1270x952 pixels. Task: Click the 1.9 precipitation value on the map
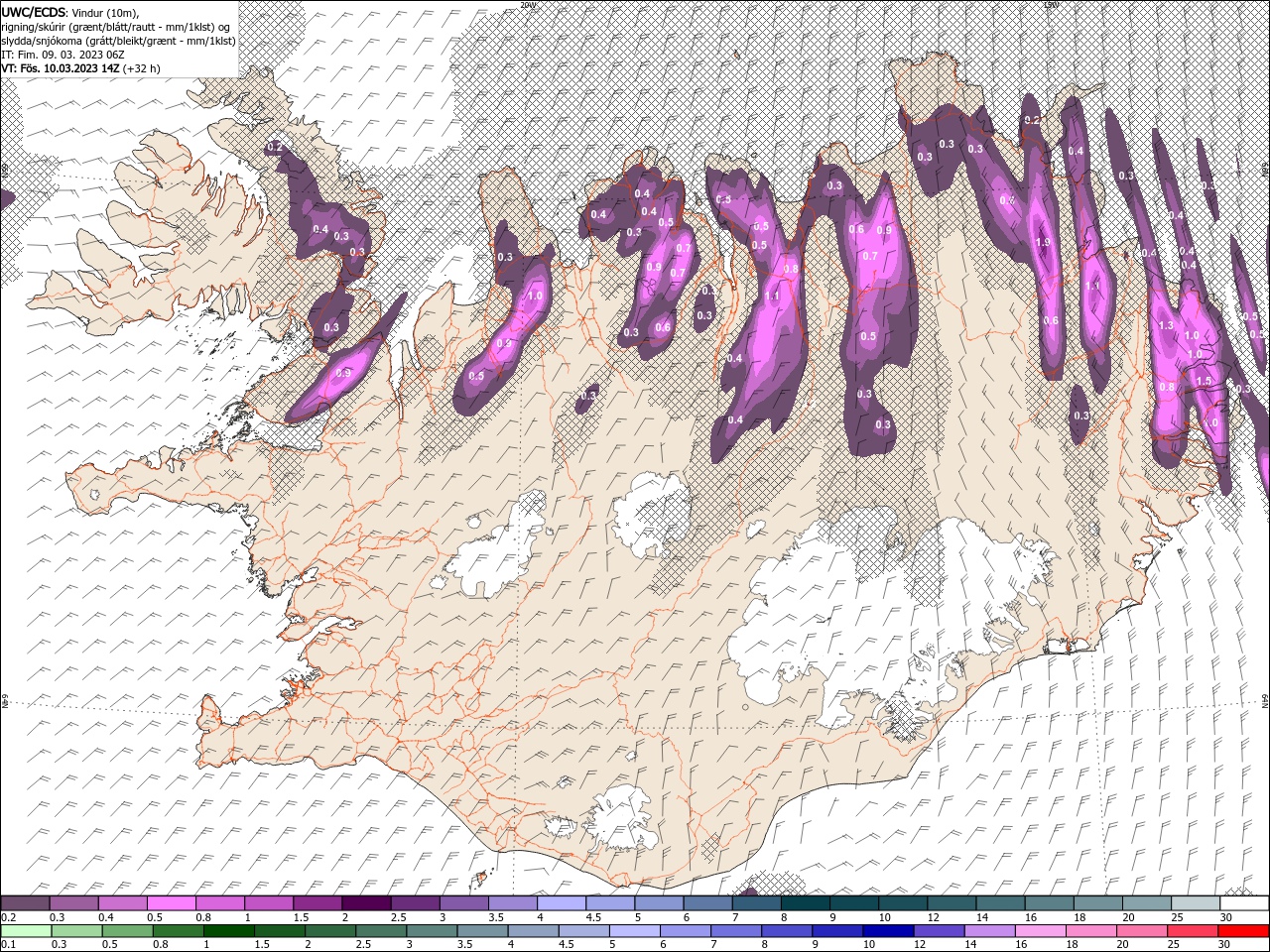[1043, 243]
